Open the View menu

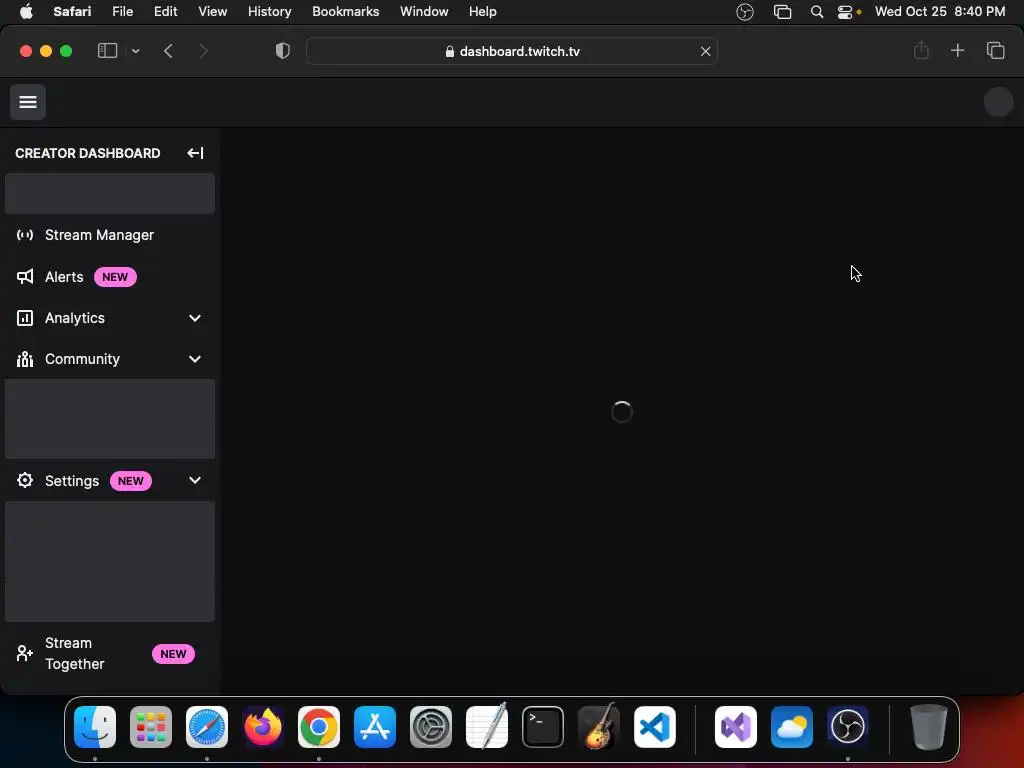[x=212, y=11]
